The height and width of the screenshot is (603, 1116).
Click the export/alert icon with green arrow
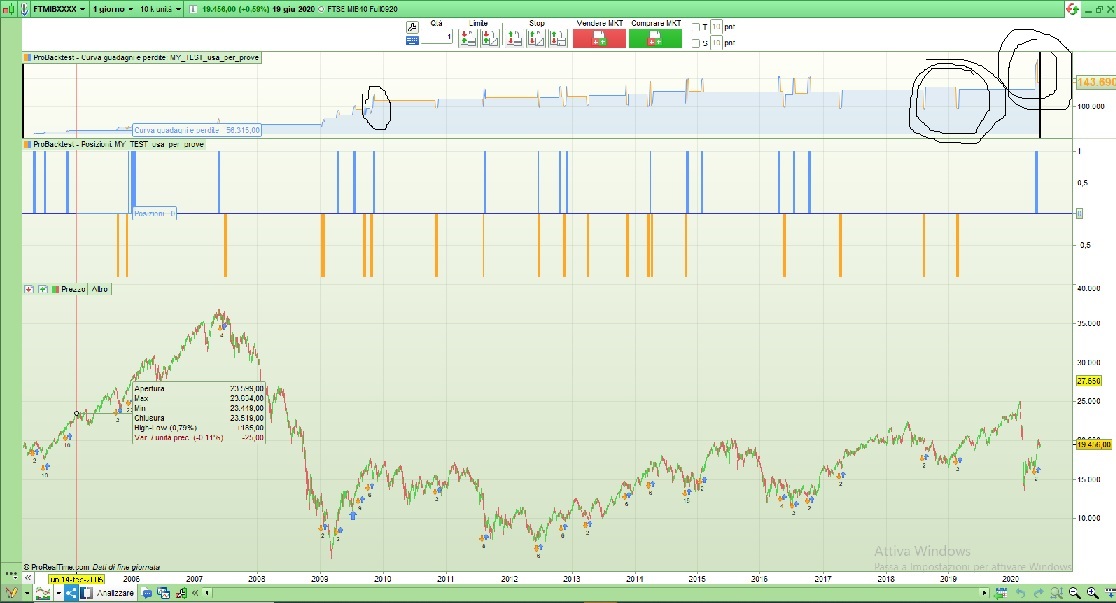[x=181, y=593]
